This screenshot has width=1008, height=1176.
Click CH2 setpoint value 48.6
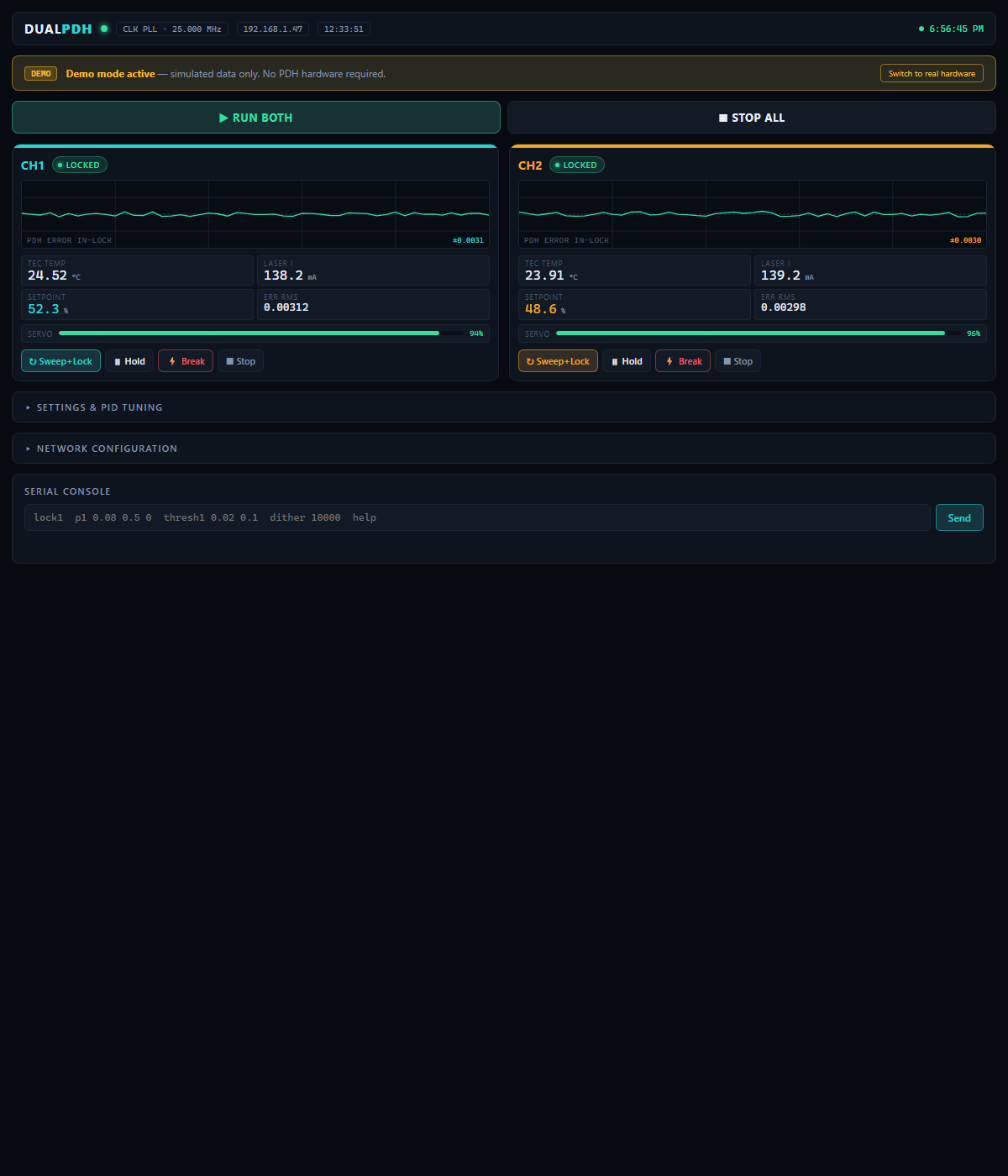tap(541, 309)
